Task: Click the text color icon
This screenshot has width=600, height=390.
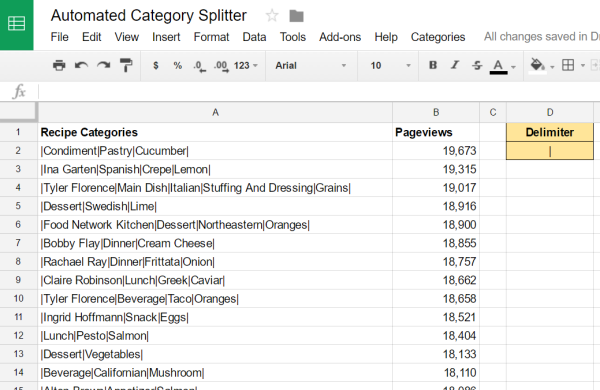Action: tap(498, 66)
